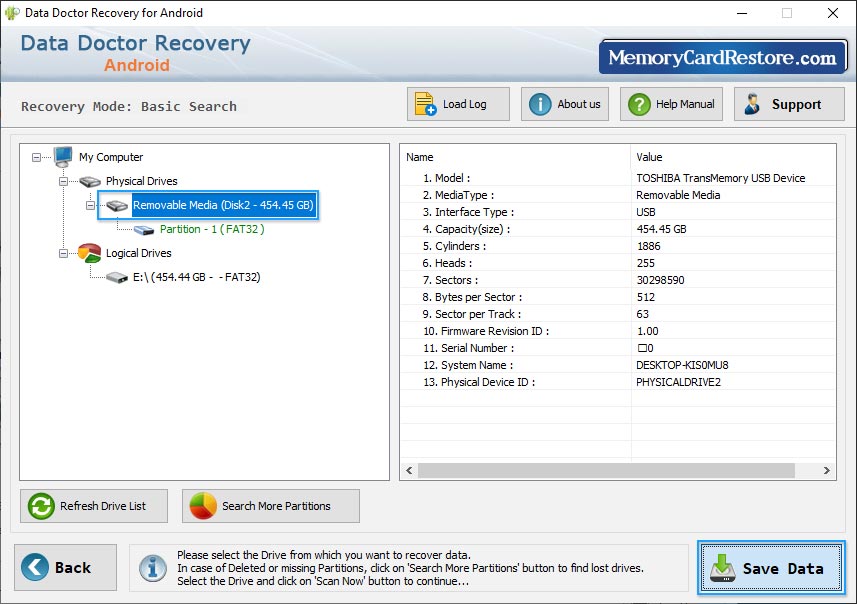Click the '4. Capacity(size) :' row
857x604 pixels.
618,229
